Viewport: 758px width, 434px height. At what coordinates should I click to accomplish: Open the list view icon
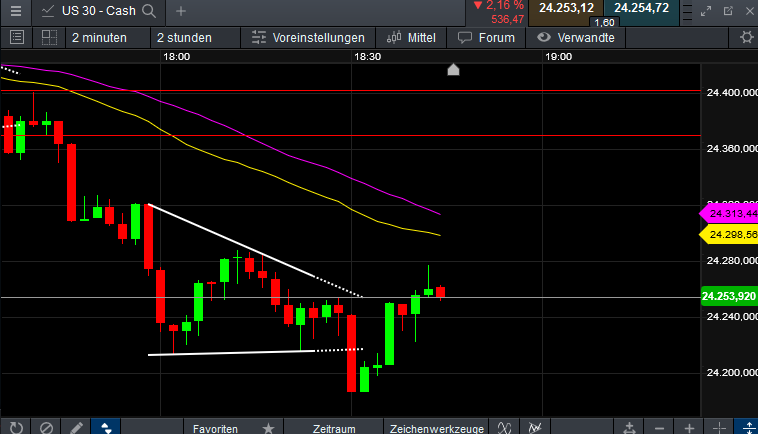click(x=17, y=37)
